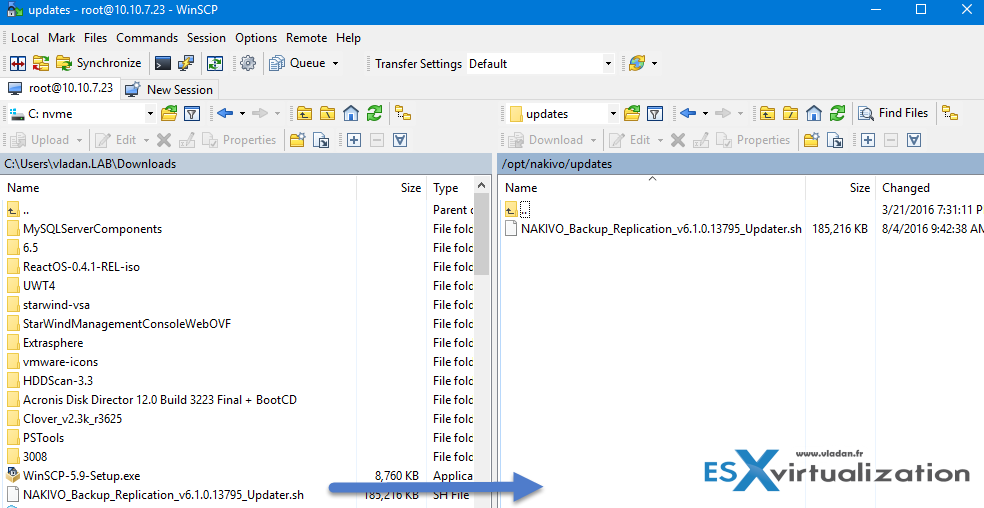
Task: Go to remote parent directory icon
Action: tap(767, 113)
